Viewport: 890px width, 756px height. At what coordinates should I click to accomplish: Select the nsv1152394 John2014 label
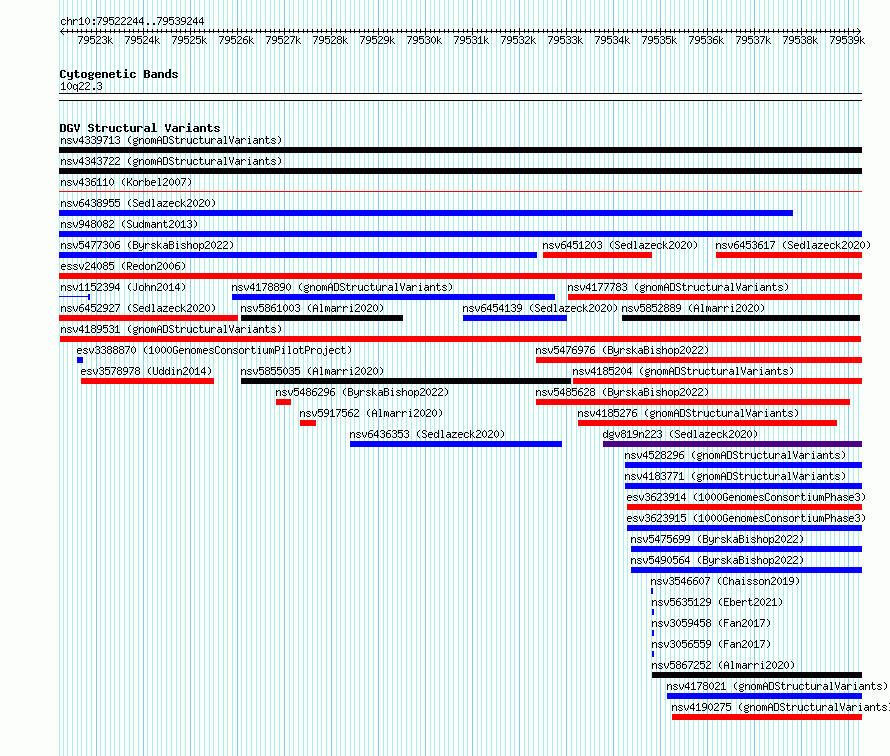(x=123, y=287)
